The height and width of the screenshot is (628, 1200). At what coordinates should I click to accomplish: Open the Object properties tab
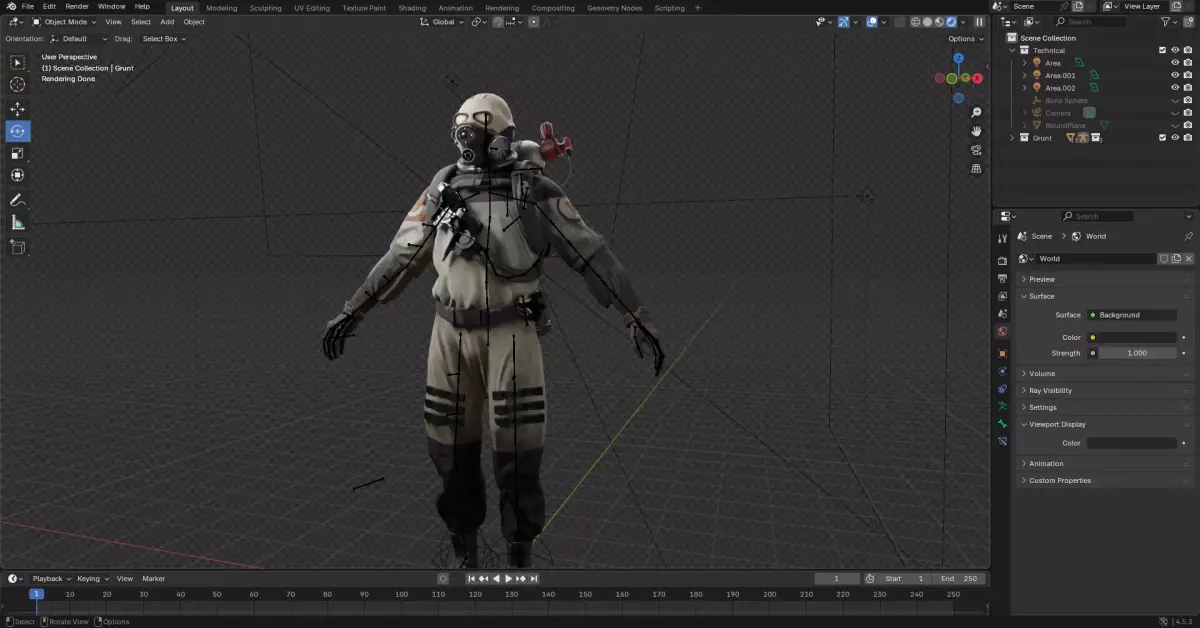(1002, 353)
